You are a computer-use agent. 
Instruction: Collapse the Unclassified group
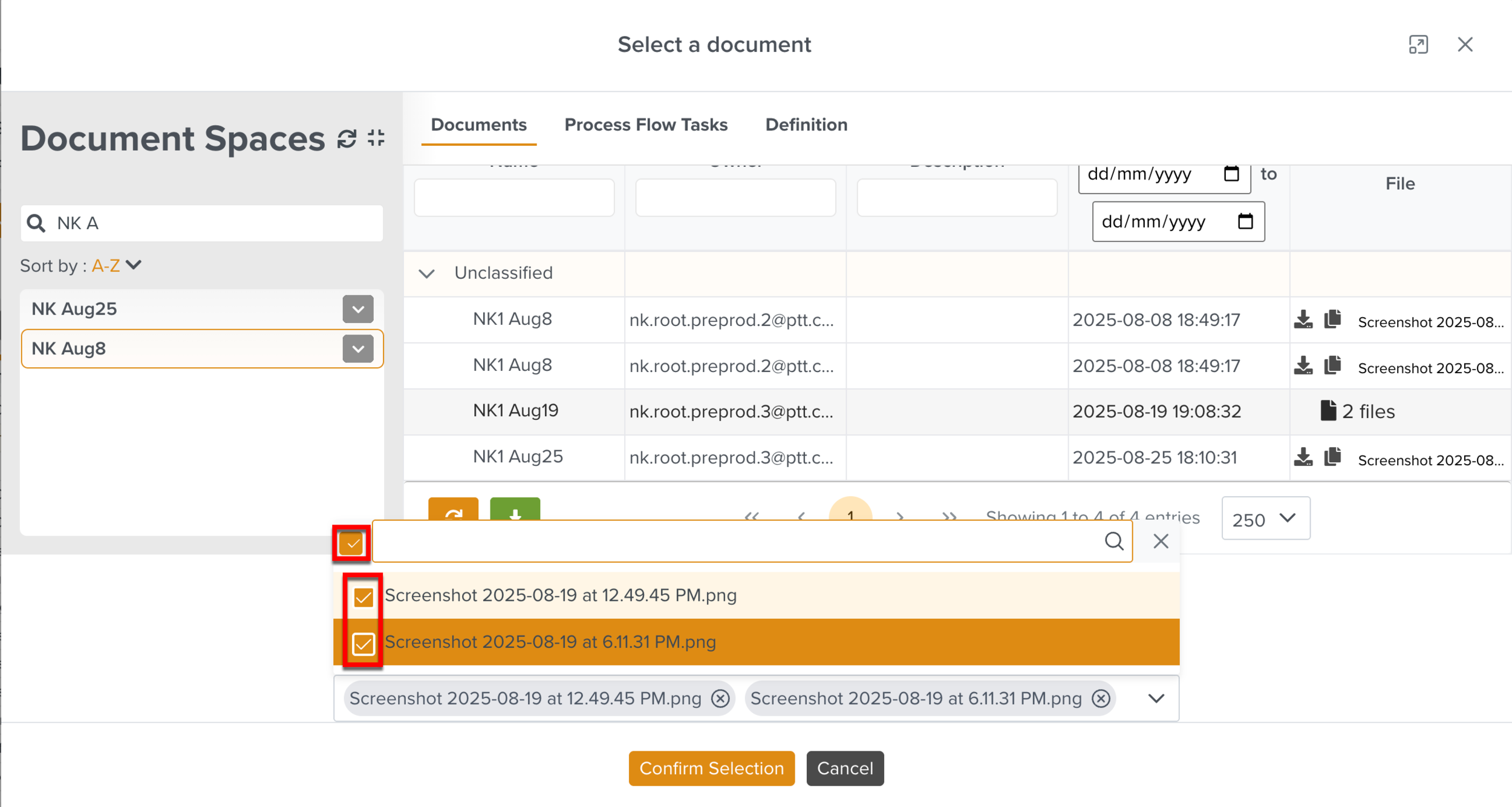point(427,273)
